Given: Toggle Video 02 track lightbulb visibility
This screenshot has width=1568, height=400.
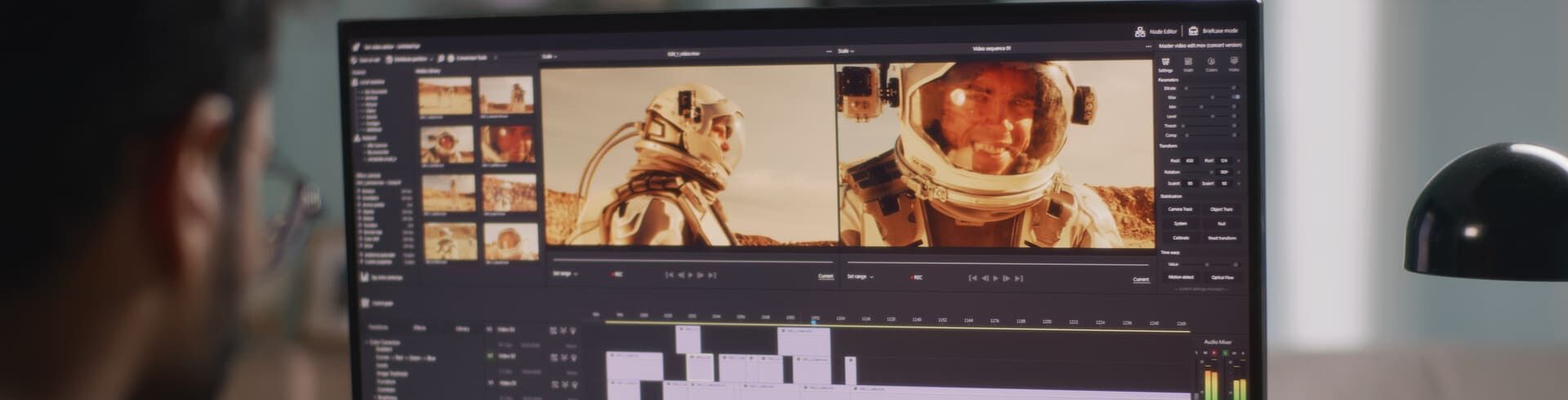Looking at the screenshot, I should click(x=574, y=358).
